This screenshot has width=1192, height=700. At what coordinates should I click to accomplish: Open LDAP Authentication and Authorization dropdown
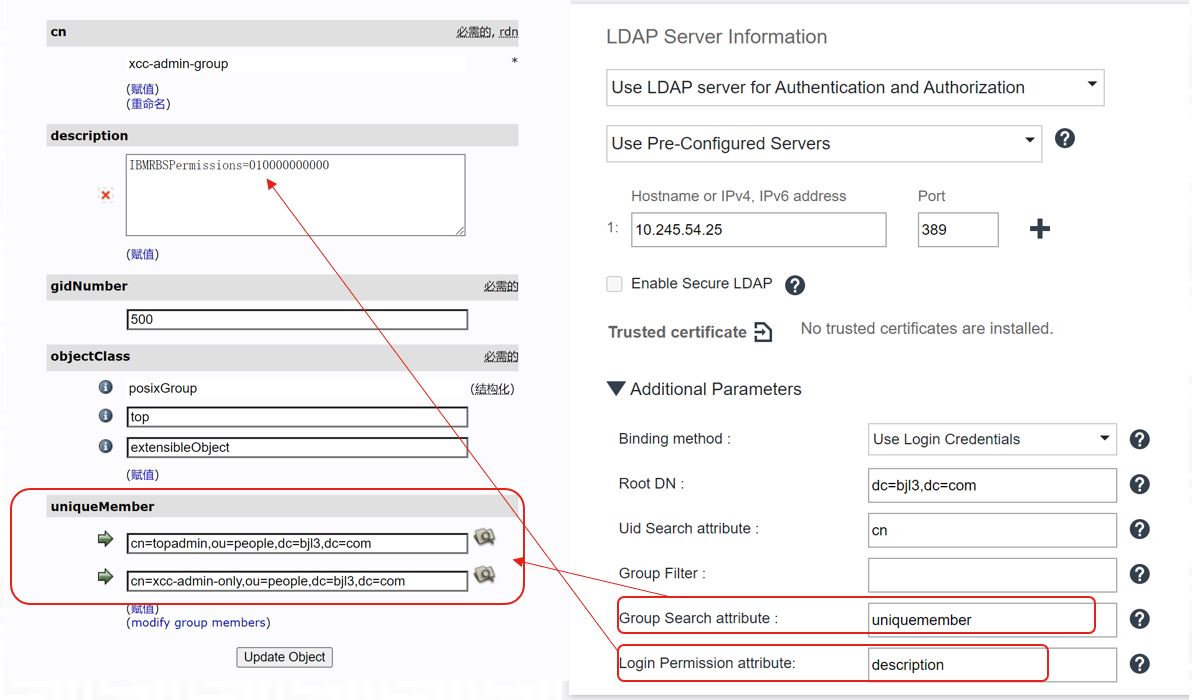855,87
